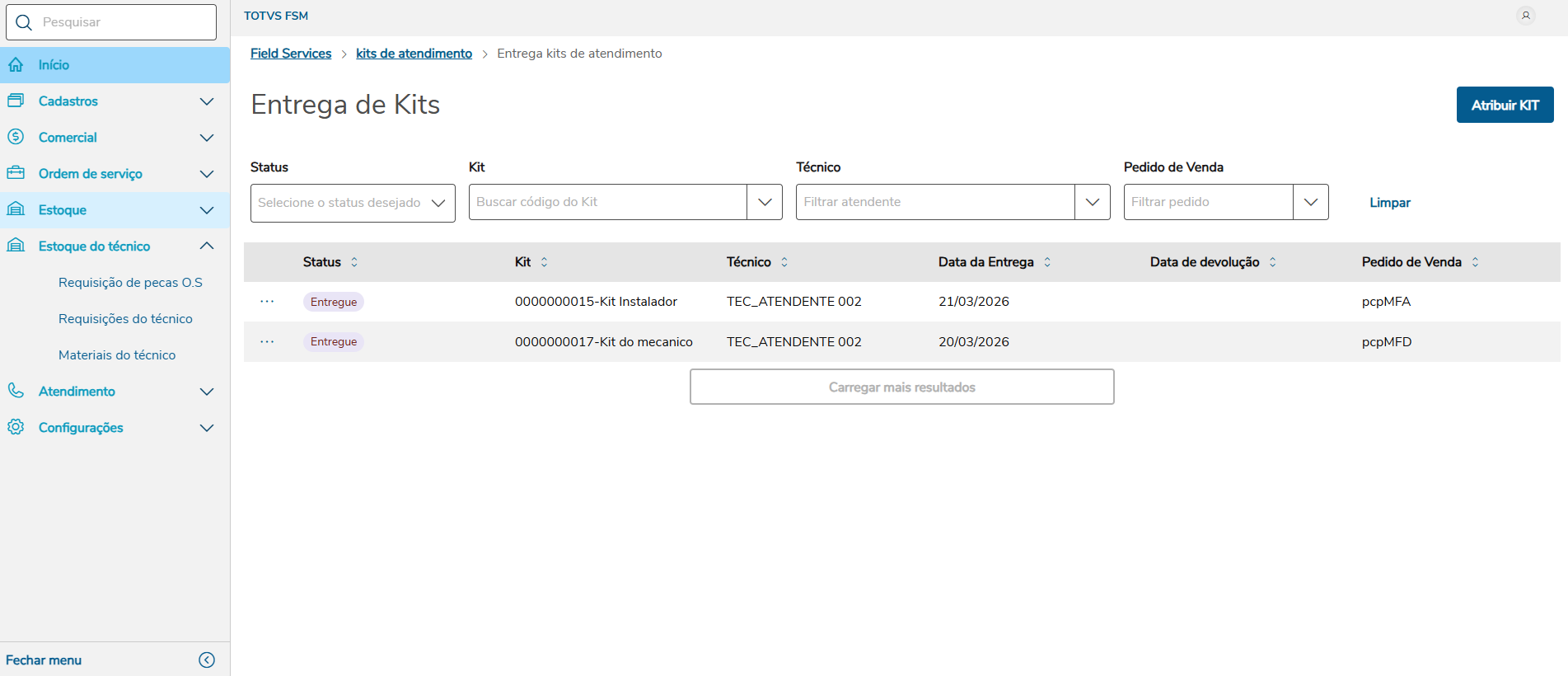This screenshot has height=676, width=1568.
Task: Click the Limpar filters link
Action: 1389,203
